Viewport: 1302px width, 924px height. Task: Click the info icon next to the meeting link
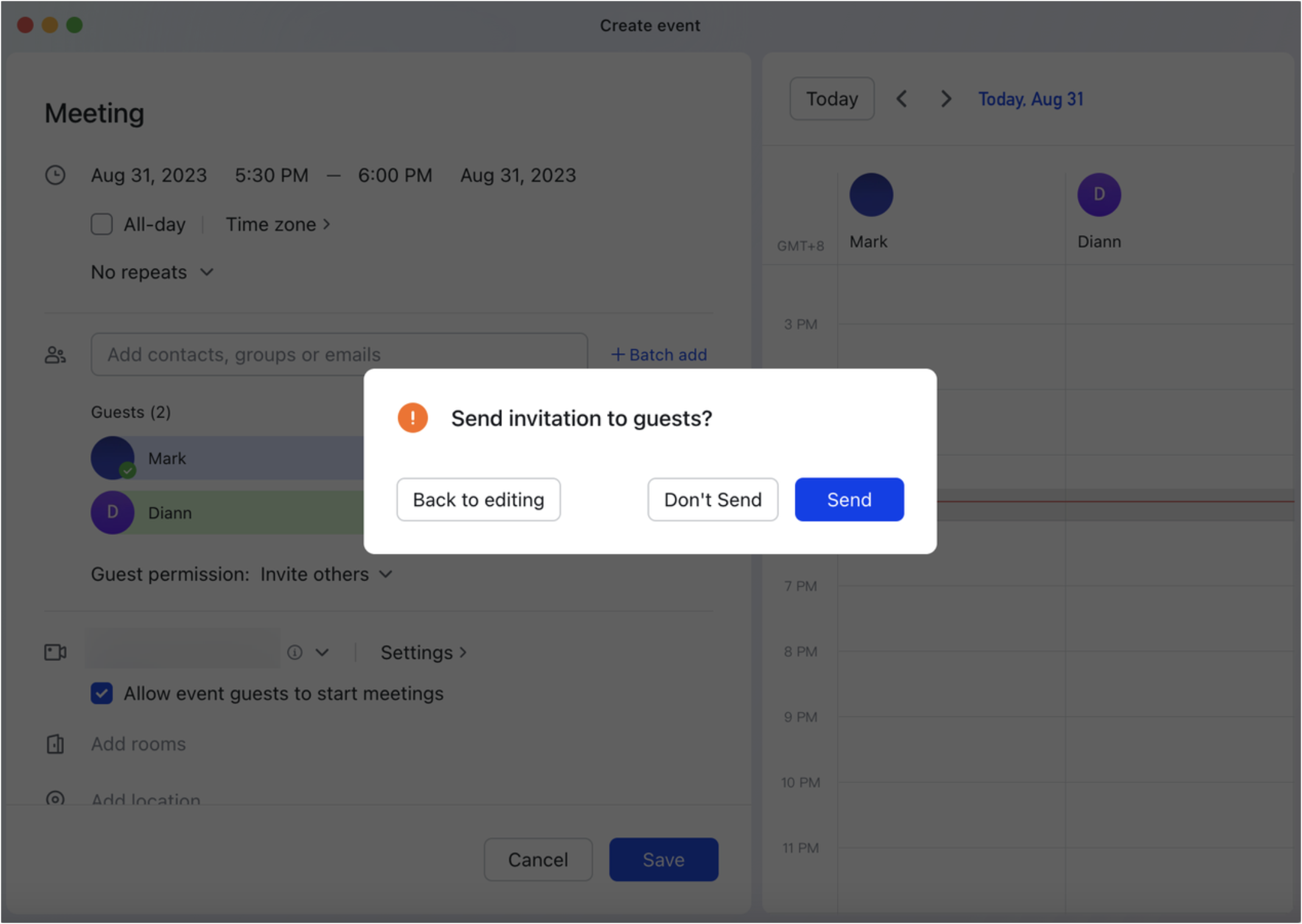pyautogui.click(x=295, y=652)
